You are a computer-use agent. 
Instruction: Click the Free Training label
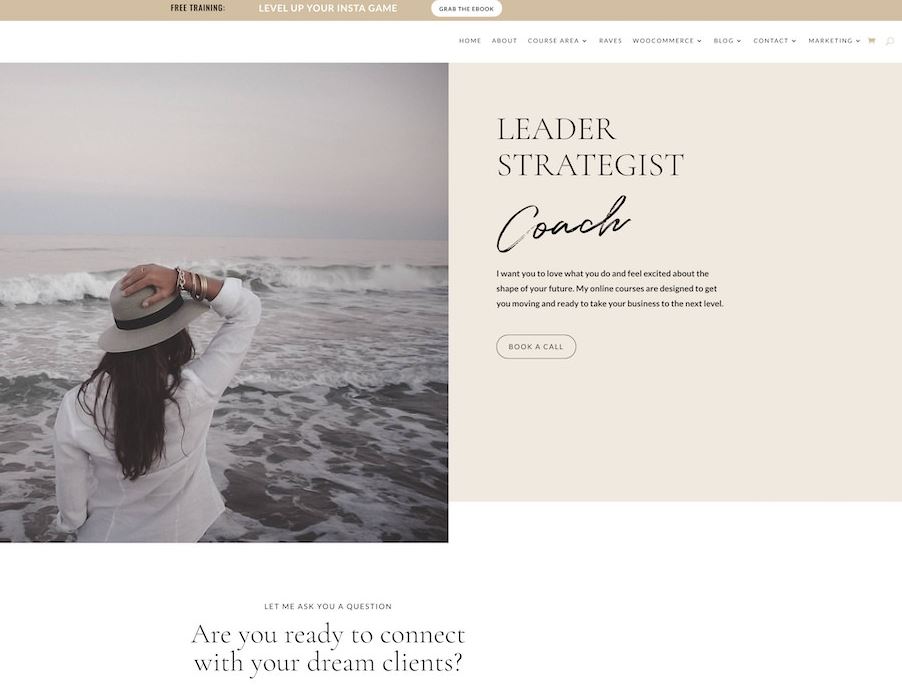(x=198, y=8)
